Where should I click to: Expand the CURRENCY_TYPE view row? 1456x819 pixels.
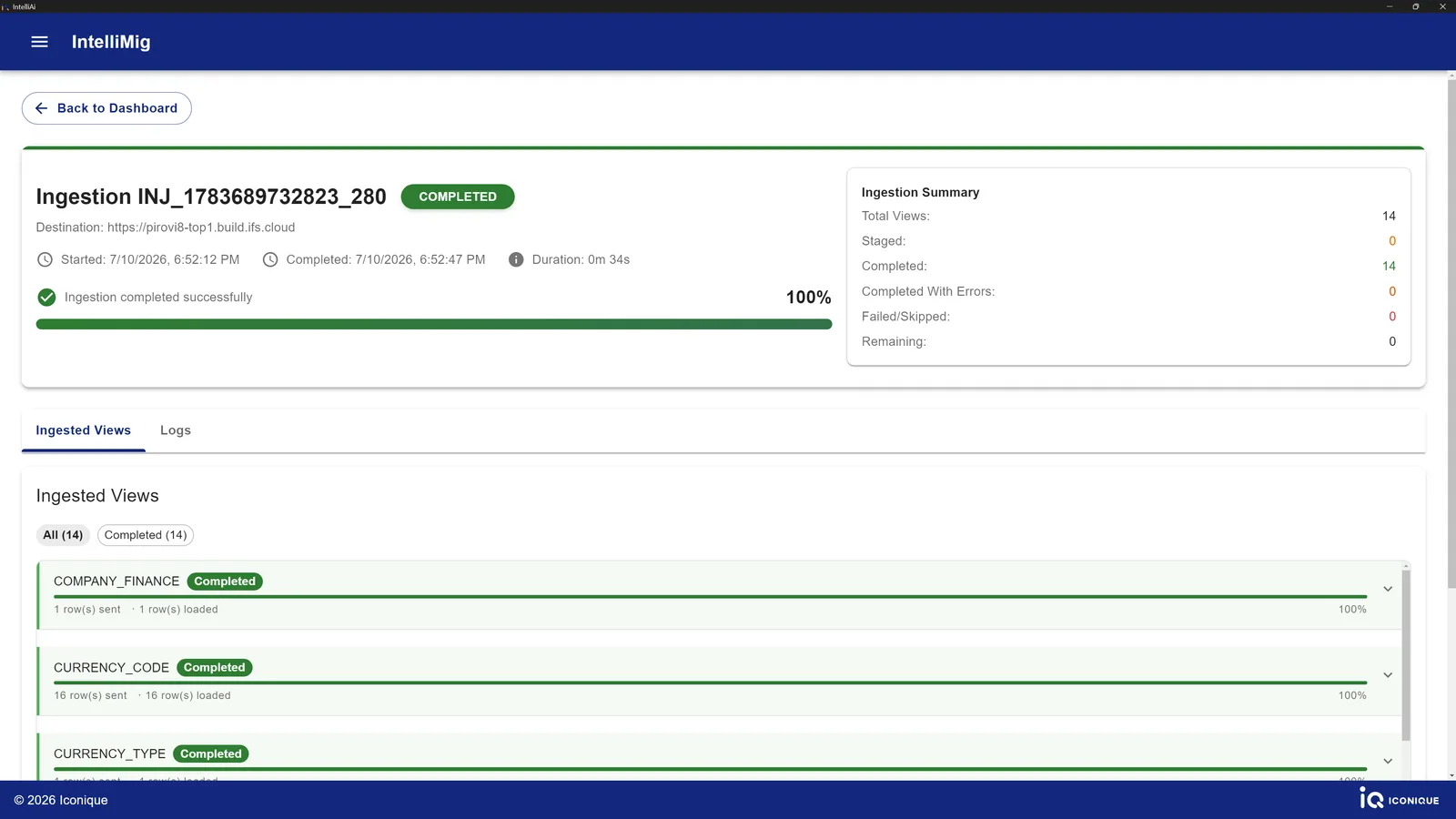click(1388, 761)
